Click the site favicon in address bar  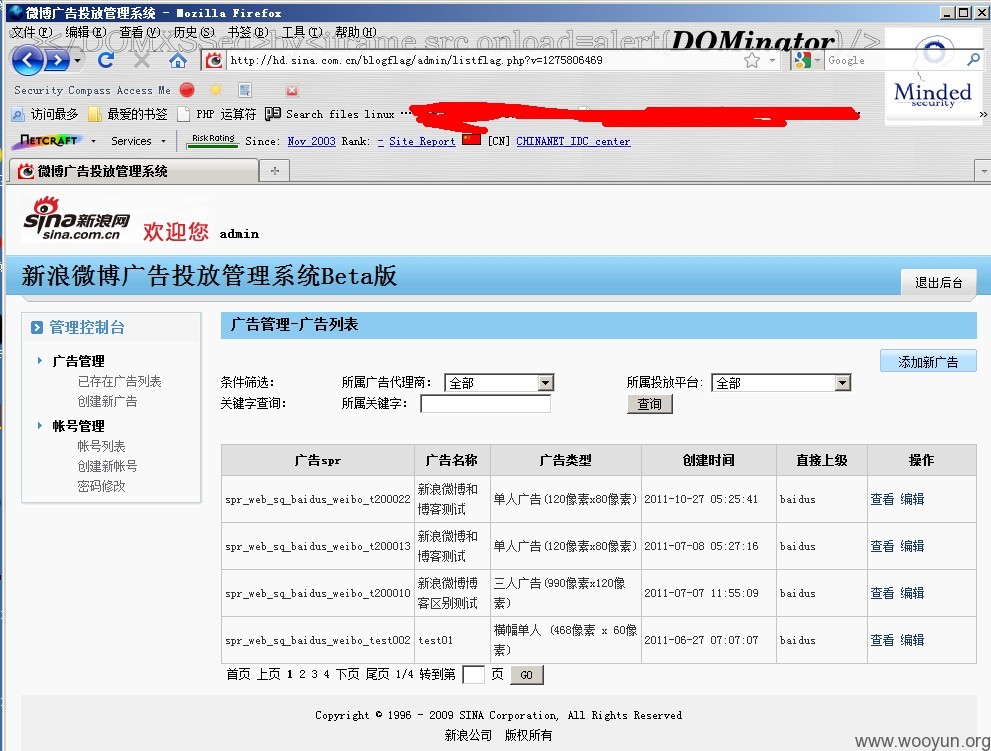tap(214, 61)
